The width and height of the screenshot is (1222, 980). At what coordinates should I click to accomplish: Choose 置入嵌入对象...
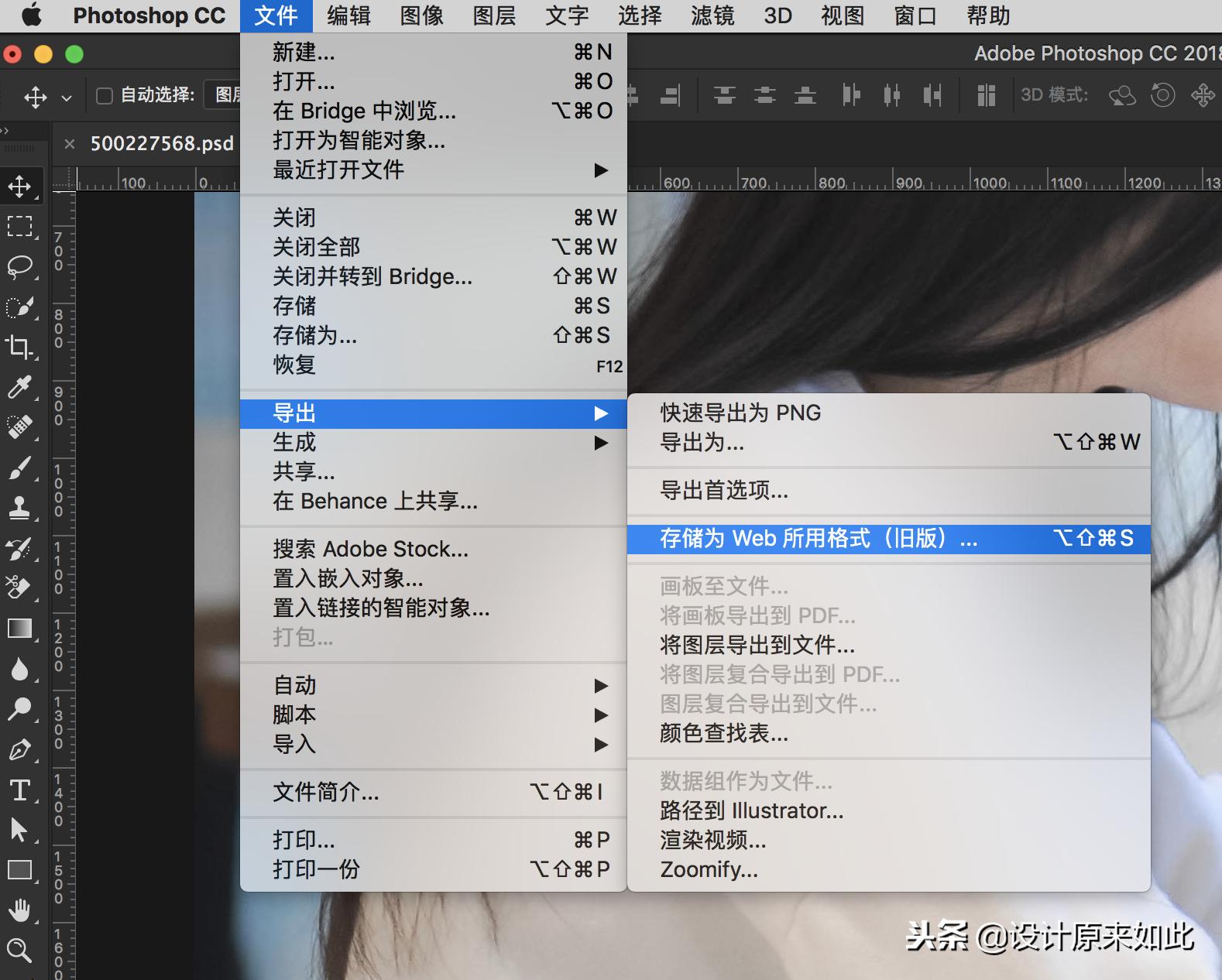pos(433,578)
